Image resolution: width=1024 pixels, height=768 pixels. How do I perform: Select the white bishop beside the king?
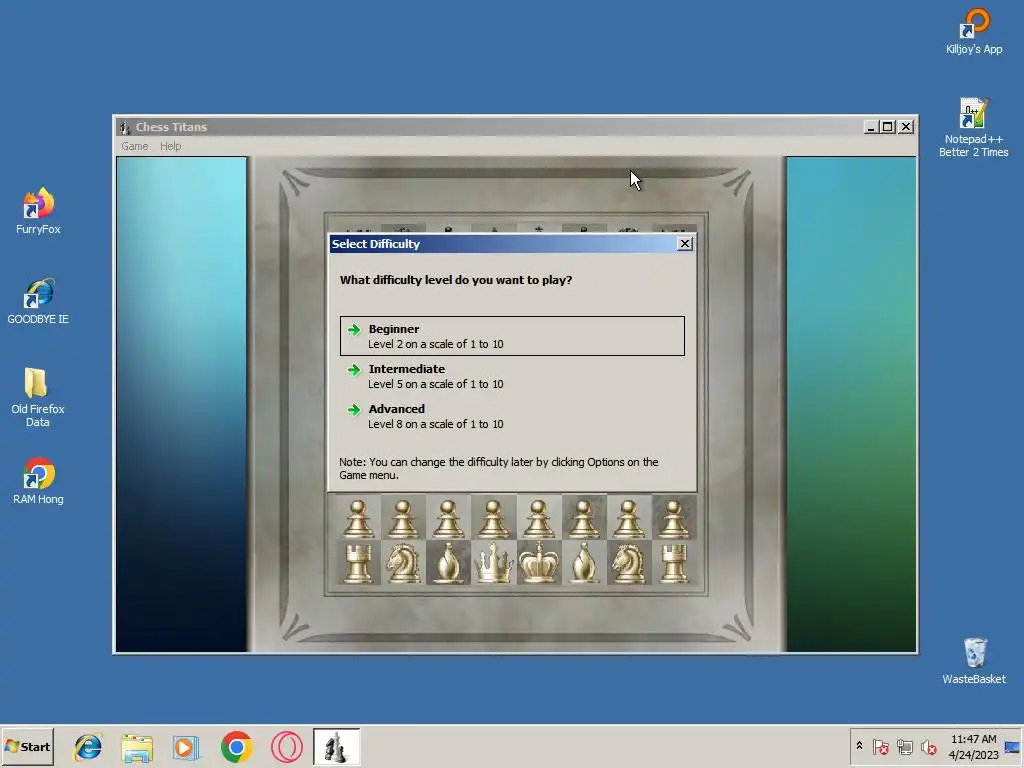click(x=583, y=562)
